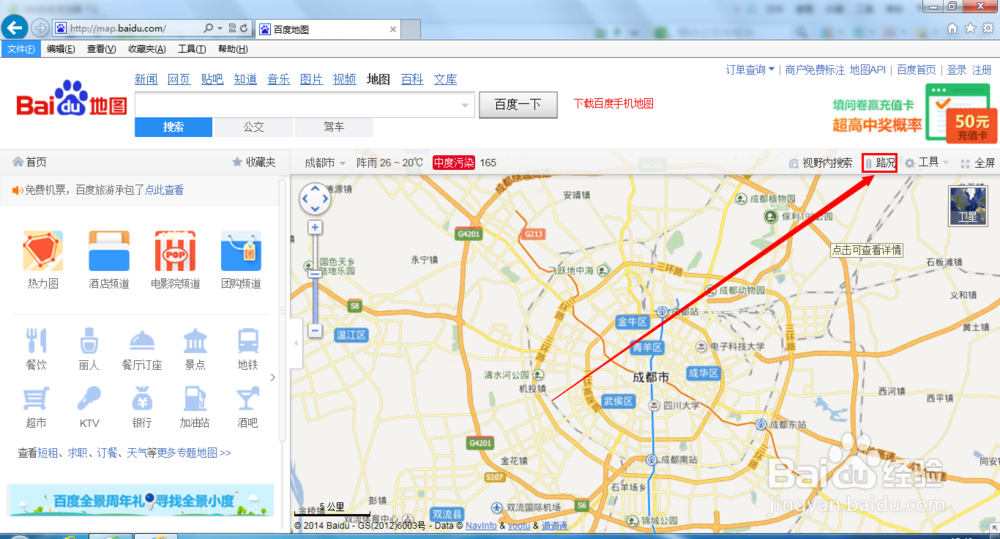The image size is (1000, 539).
Task: Refresh the page with reload icon
Action: [244, 28]
